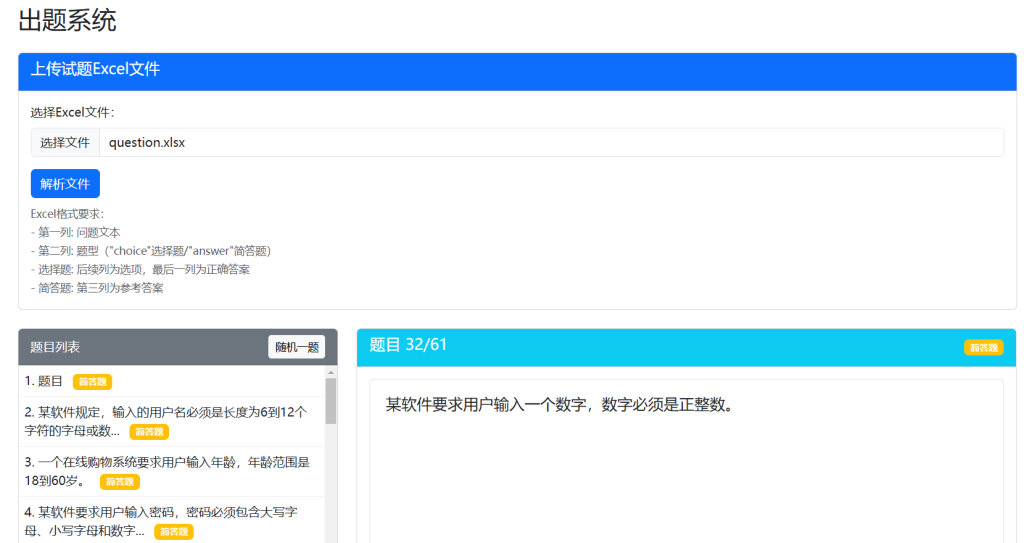This screenshot has width=1024, height=543.
Task: Click the 随机一题 button
Action: (296, 347)
